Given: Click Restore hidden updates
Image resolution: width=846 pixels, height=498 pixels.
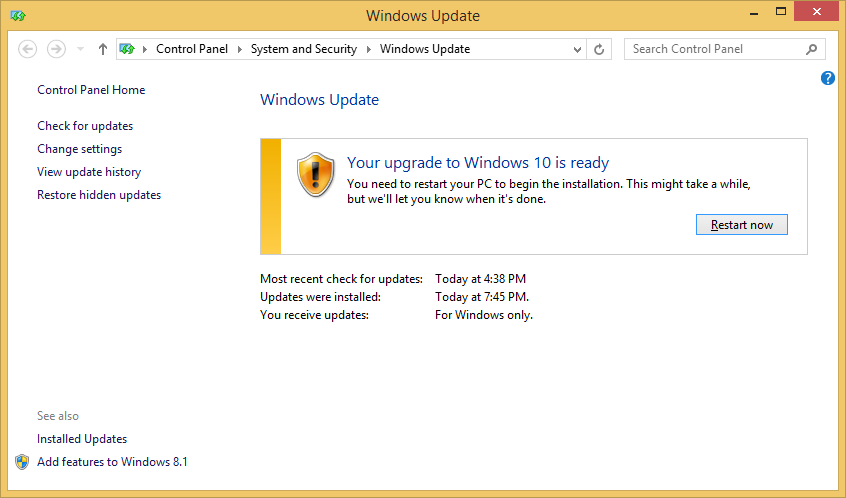Looking at the screenshot, I should (x=99, y=195).
